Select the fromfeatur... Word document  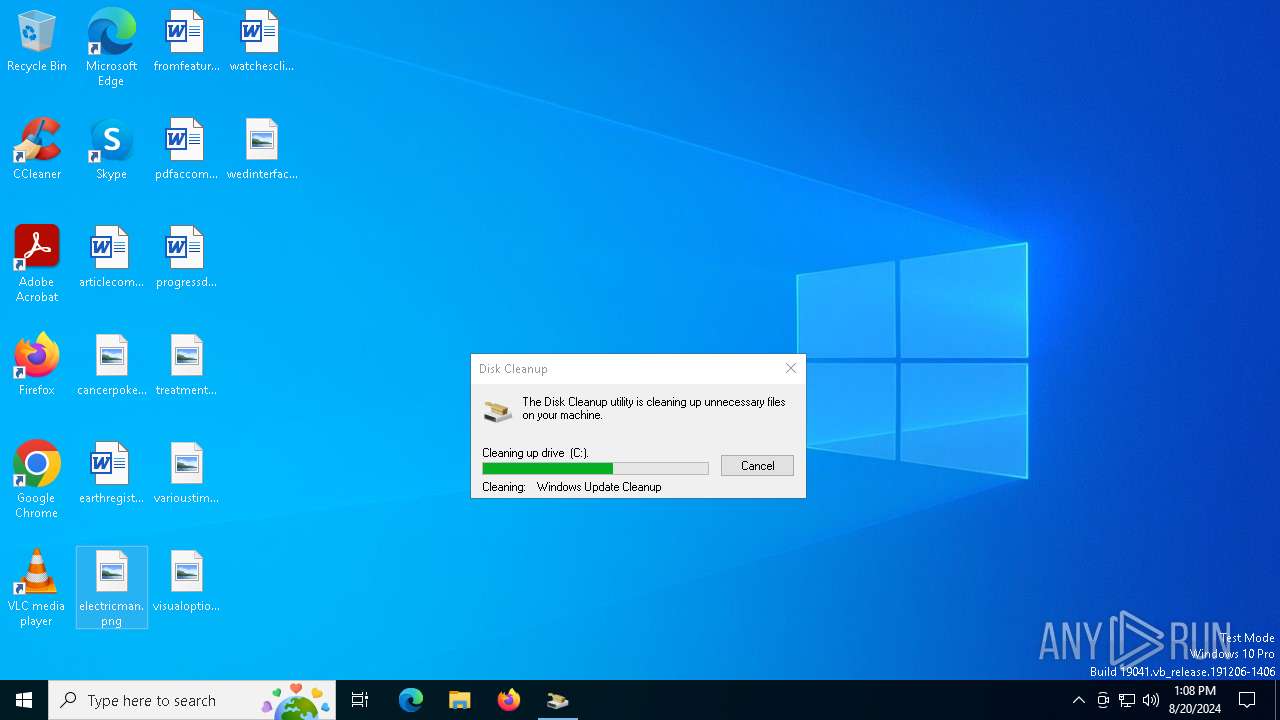186,42
